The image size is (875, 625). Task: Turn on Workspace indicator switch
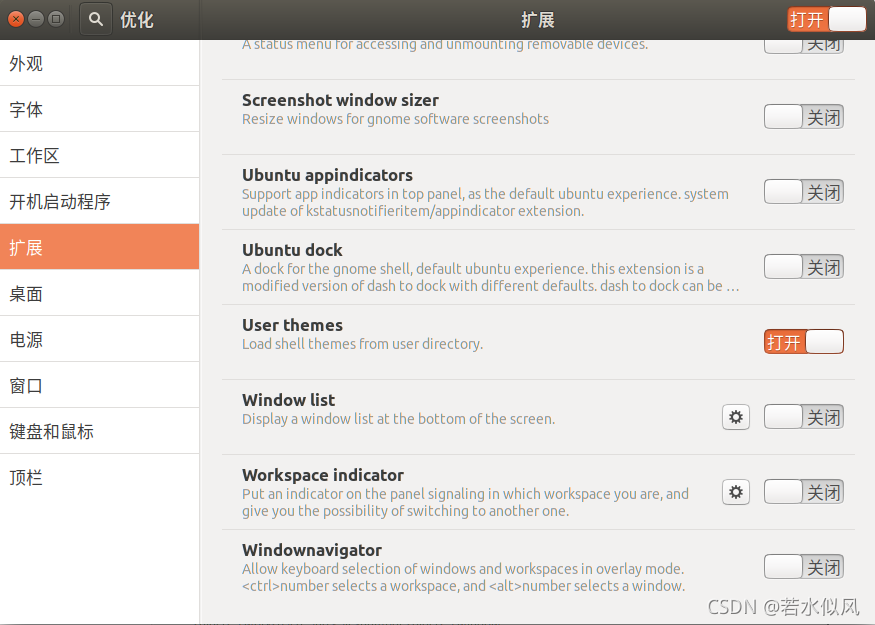(x=804, y=492)
